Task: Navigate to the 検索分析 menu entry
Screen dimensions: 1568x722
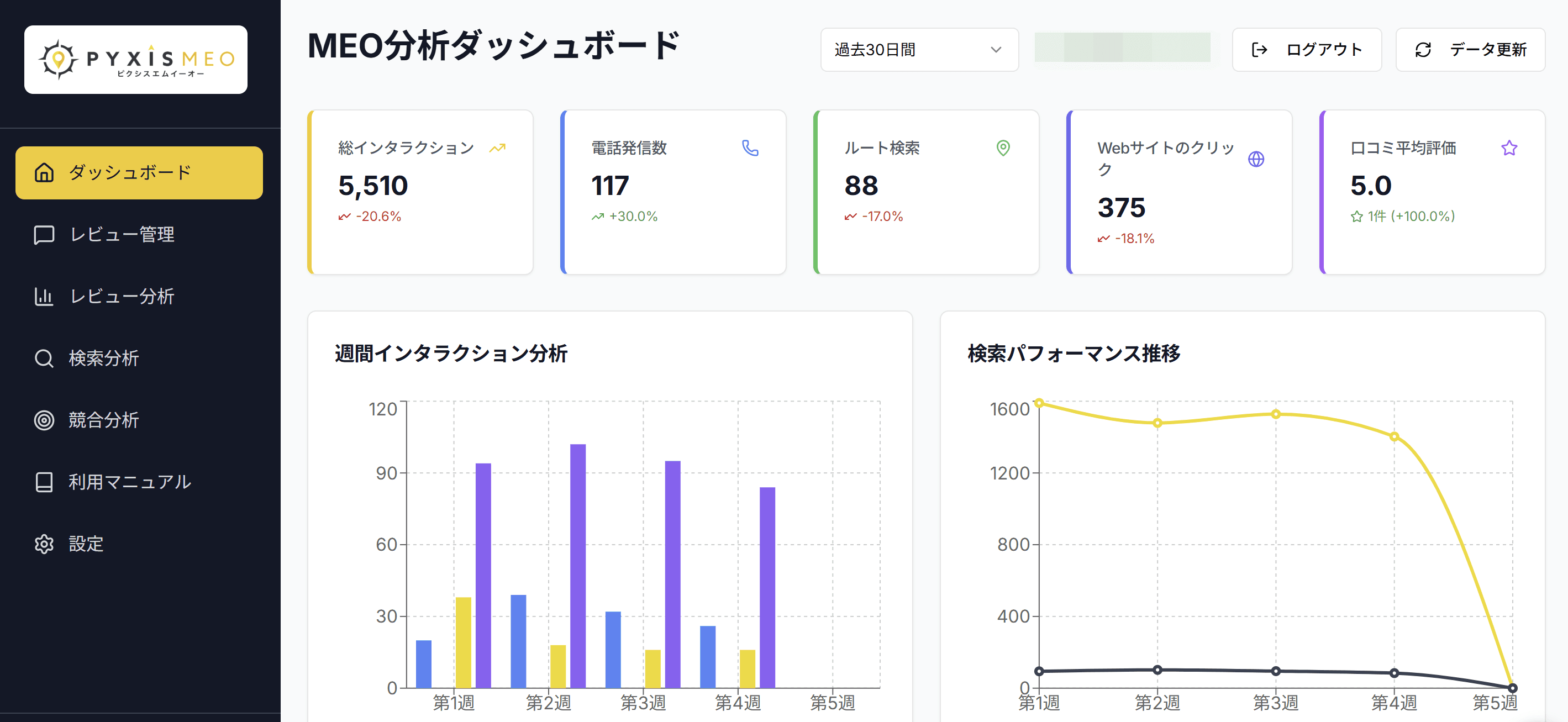Action: tap(103, 359)
